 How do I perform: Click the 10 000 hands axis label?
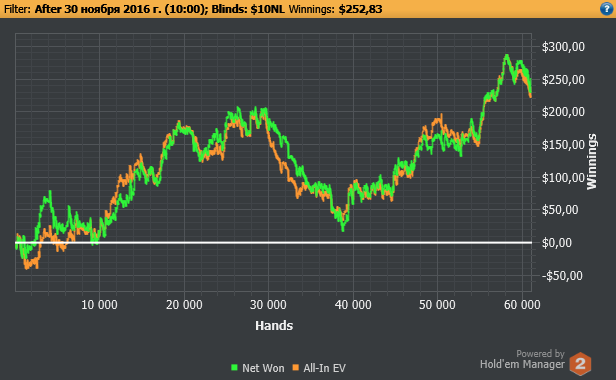coord(99,305)
